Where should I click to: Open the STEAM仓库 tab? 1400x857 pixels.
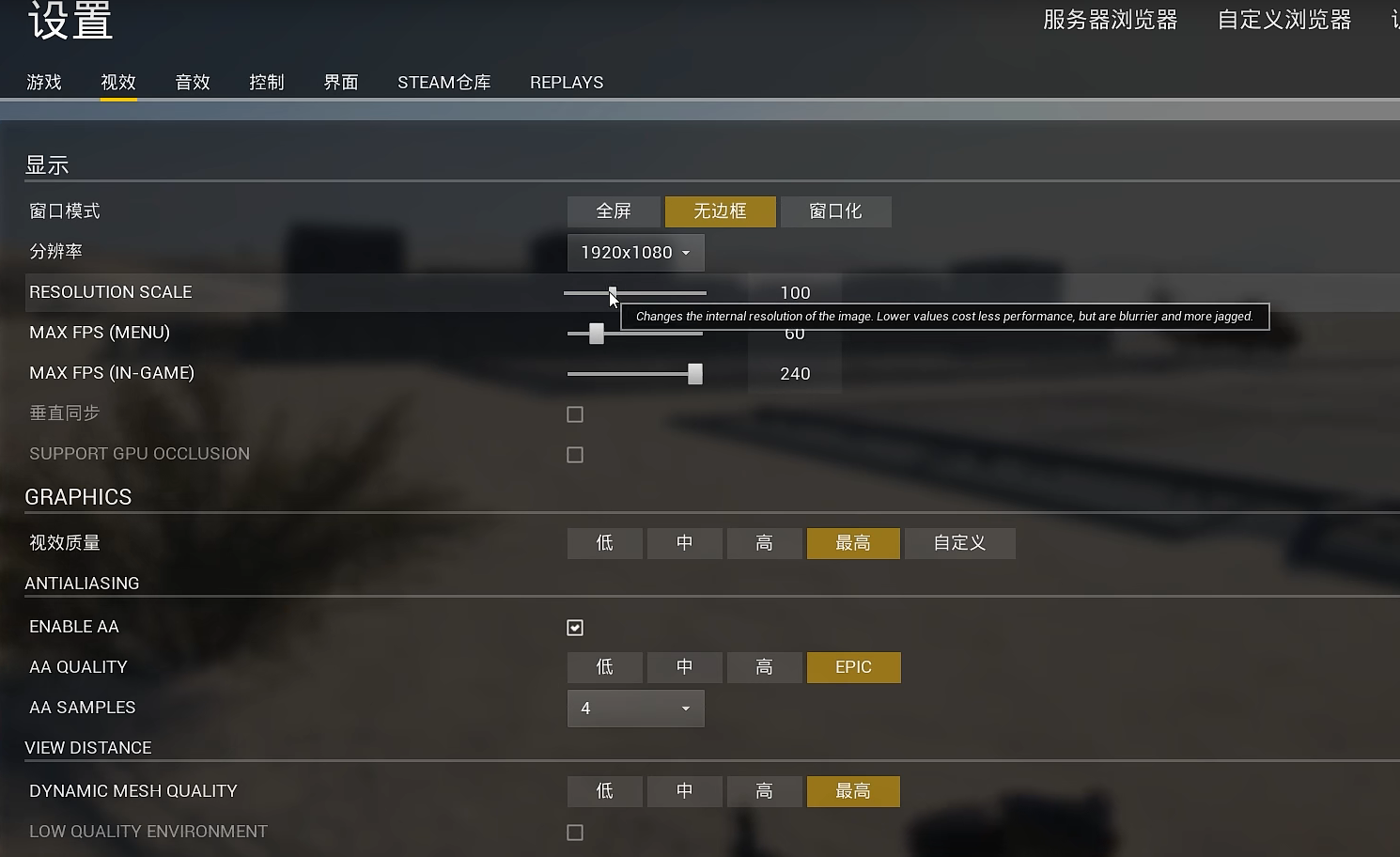click(x=444, y=83)
